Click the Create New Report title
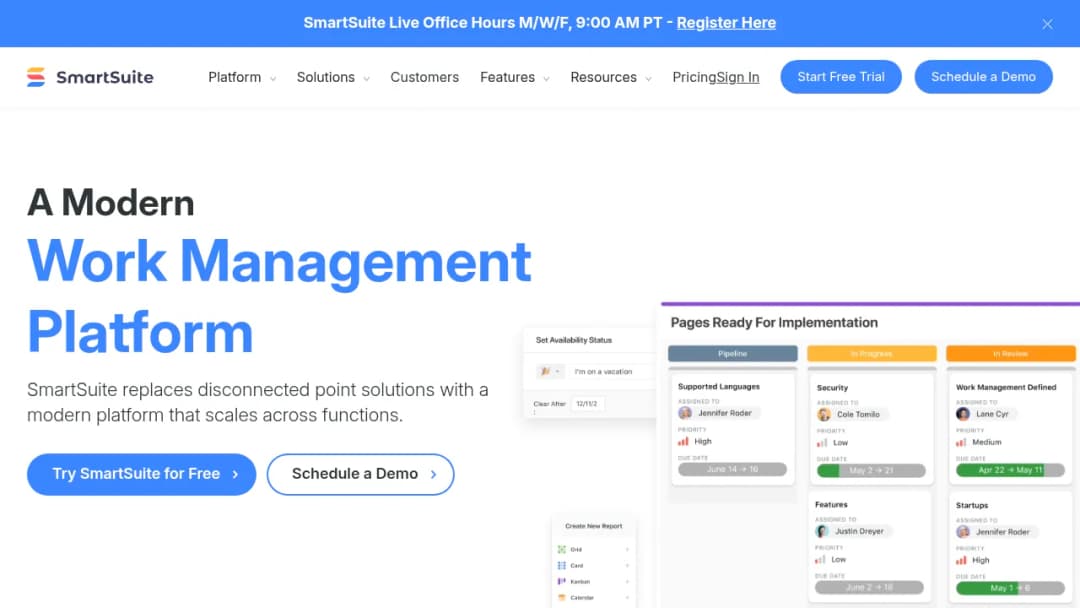1080x608 pixels. tap(594, 525)
